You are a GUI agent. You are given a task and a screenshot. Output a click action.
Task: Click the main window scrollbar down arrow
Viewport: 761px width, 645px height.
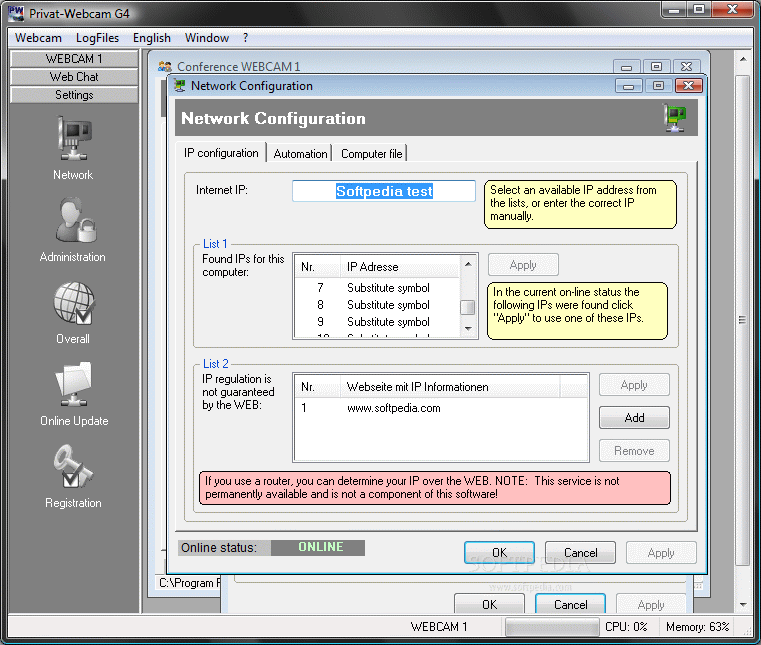tap(743, 605)
